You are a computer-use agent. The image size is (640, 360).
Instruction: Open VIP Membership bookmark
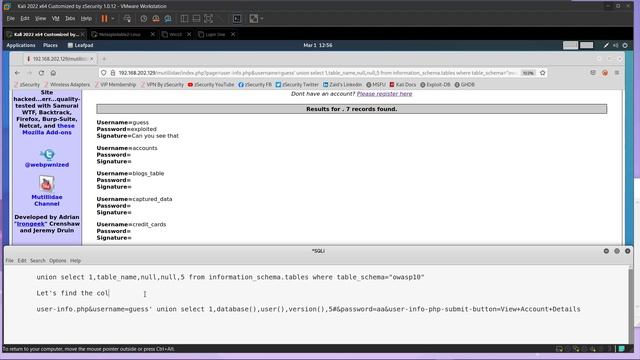115,84
